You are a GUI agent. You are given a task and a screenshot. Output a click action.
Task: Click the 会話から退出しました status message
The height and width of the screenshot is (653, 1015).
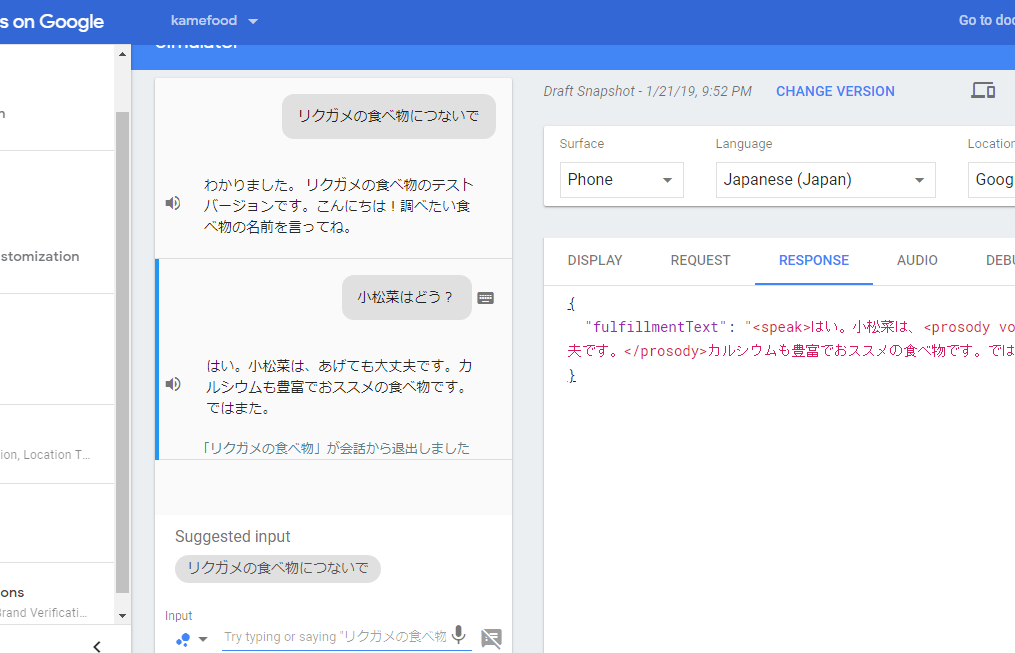(x=335, y=448)
